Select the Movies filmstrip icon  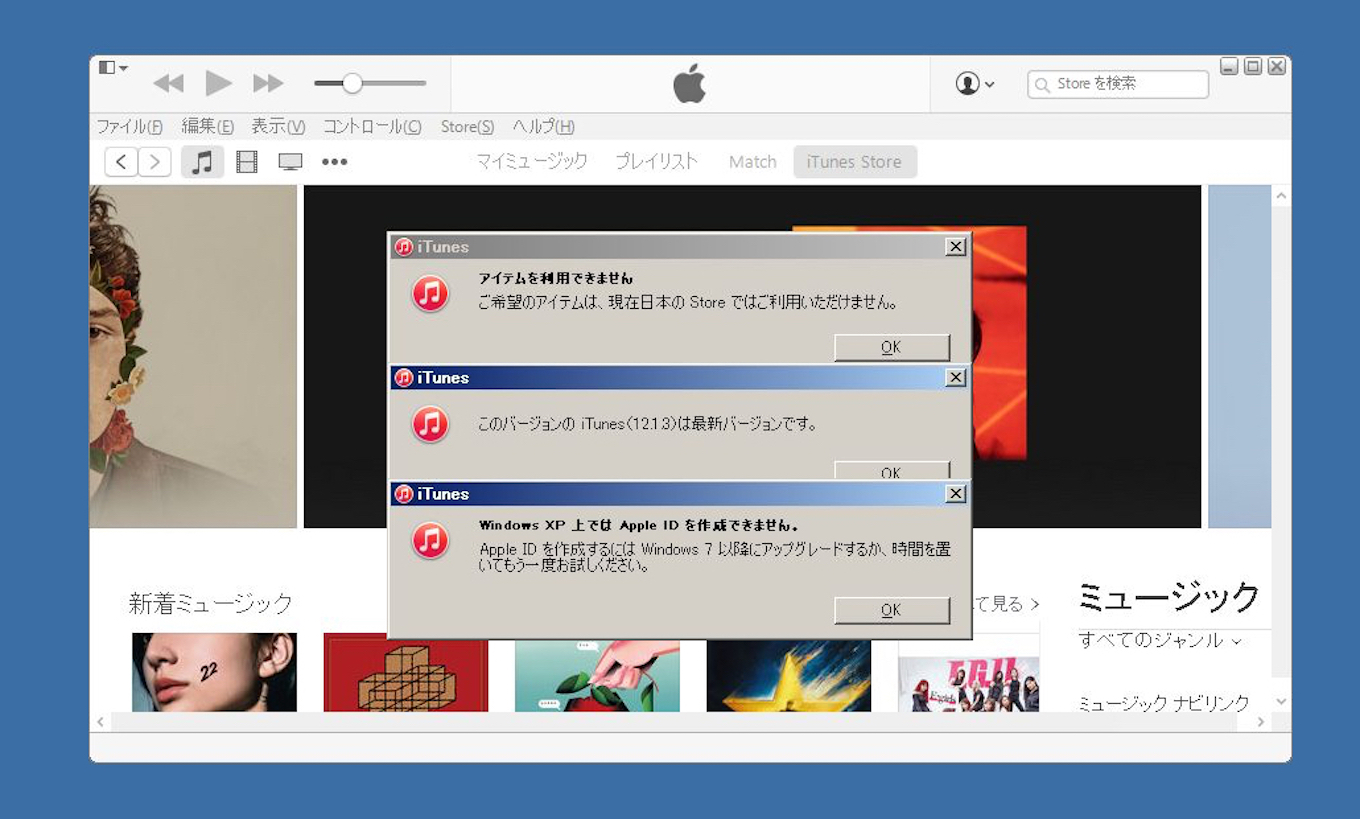[247, 162]
